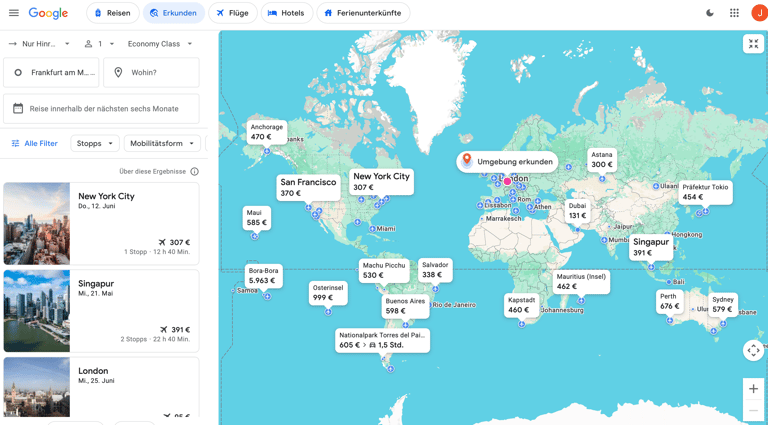Screen dimensions: 768x425
Task: Select the Bora-Bora 5.963 € label
Action: tap(264, 276)
